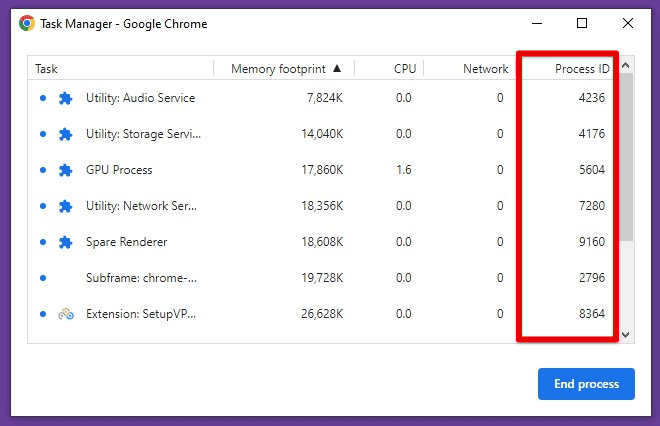This screenshot has height=426, width=660.
Task: Sort by the Process ID column
Action: (583, 68)
